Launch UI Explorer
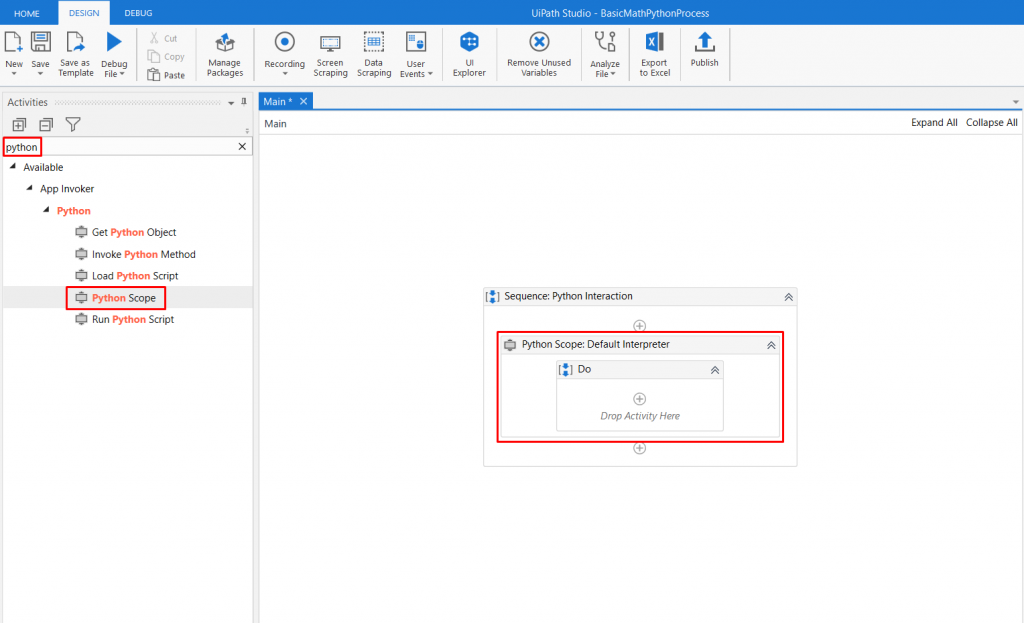This screenshot has width=1024, height=623. coord(468,54)
